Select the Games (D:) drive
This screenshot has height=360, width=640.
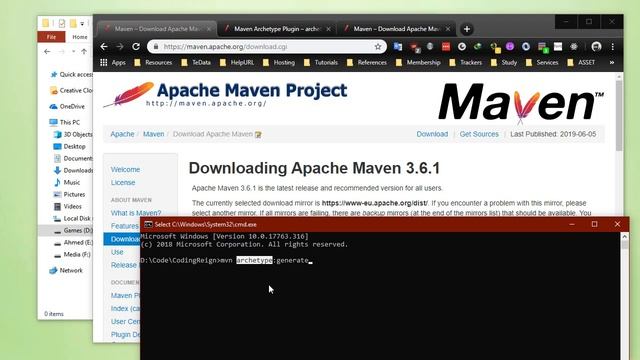(66, 230)
